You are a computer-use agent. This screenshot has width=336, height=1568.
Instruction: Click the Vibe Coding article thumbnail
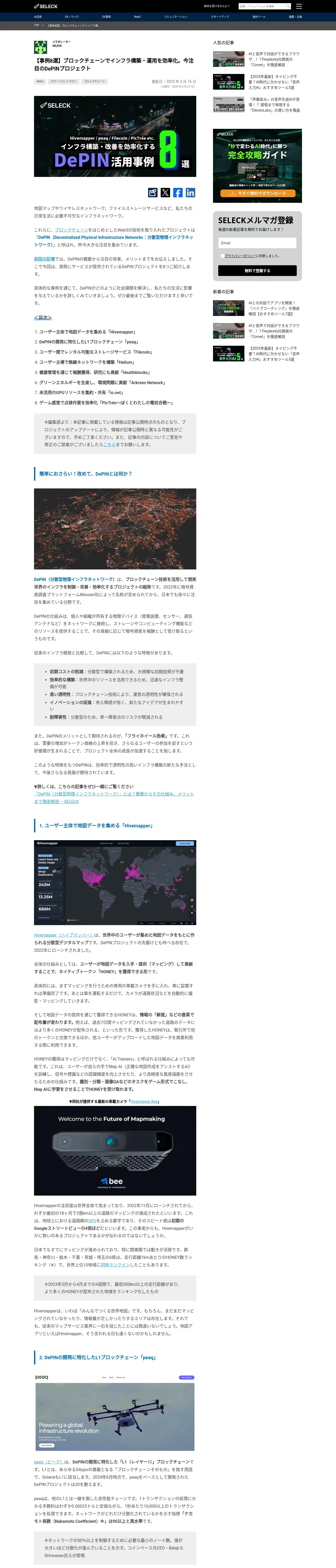point(229,309)
